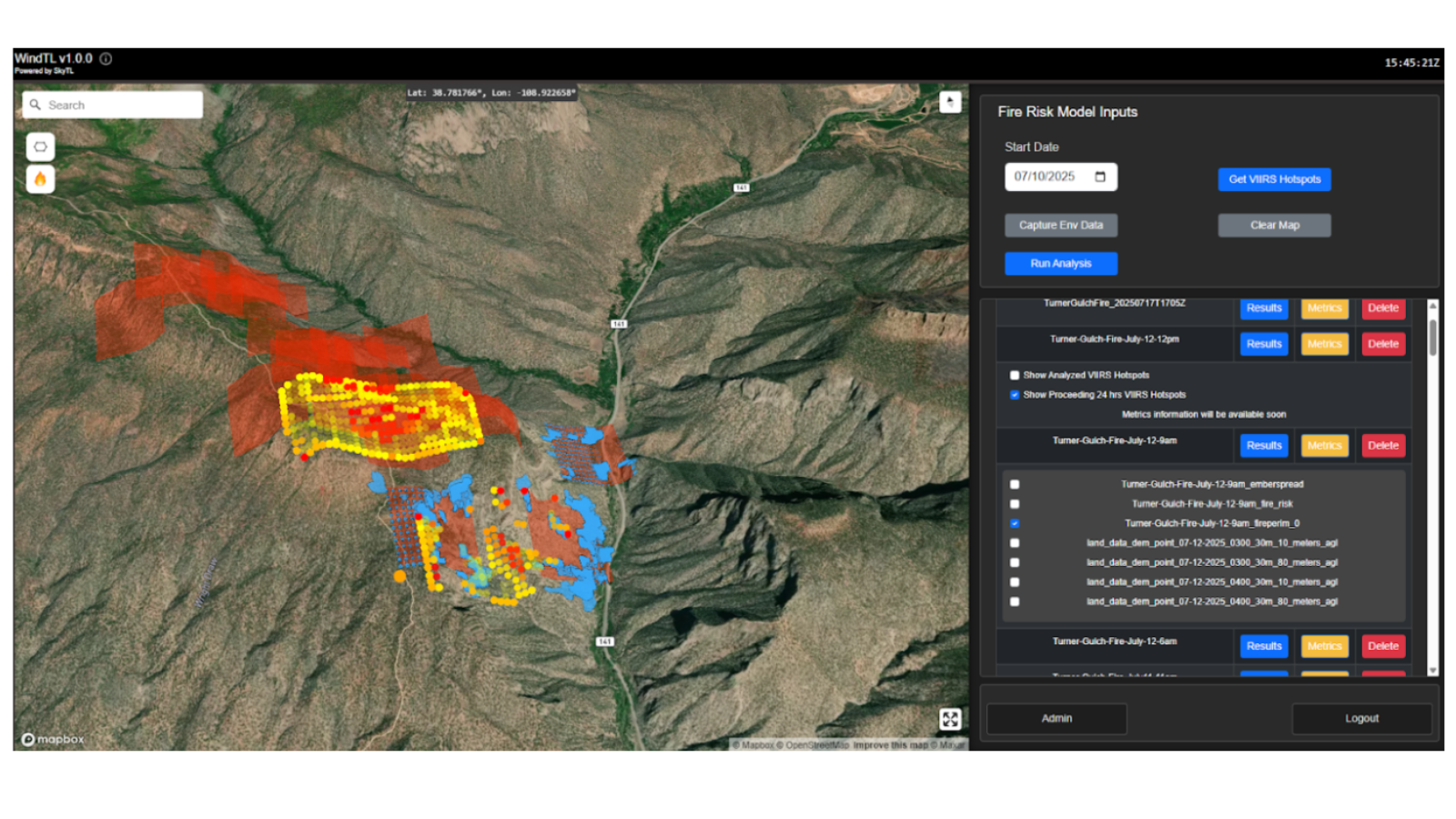Viewport: 1456px width, 819px height.
Task: Click 'Metrics information will be available soon' text
Action: click(x=1203, y=414)
